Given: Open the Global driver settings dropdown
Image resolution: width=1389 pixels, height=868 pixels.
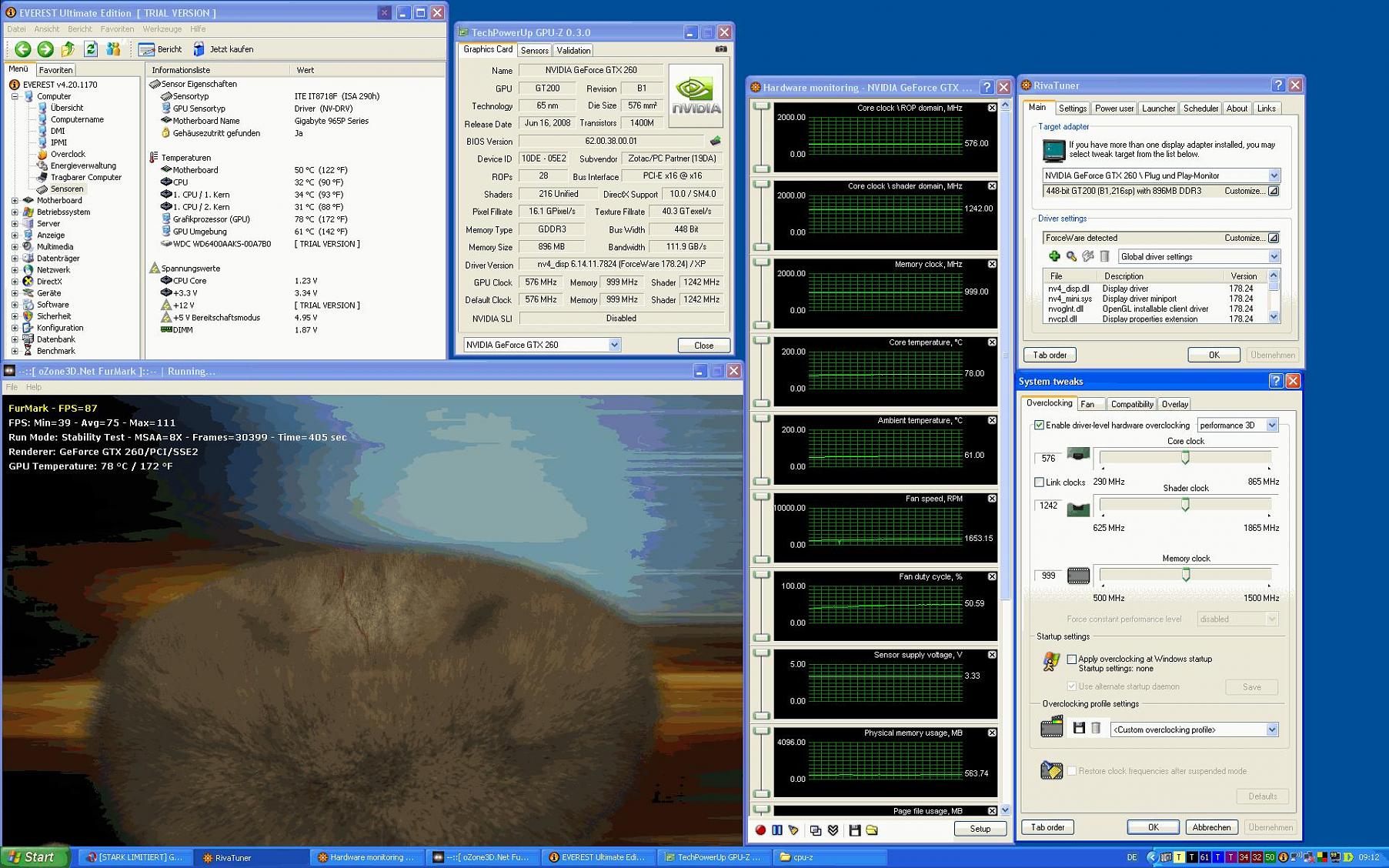Looking at the screenshot, I should click(1274, 256).
